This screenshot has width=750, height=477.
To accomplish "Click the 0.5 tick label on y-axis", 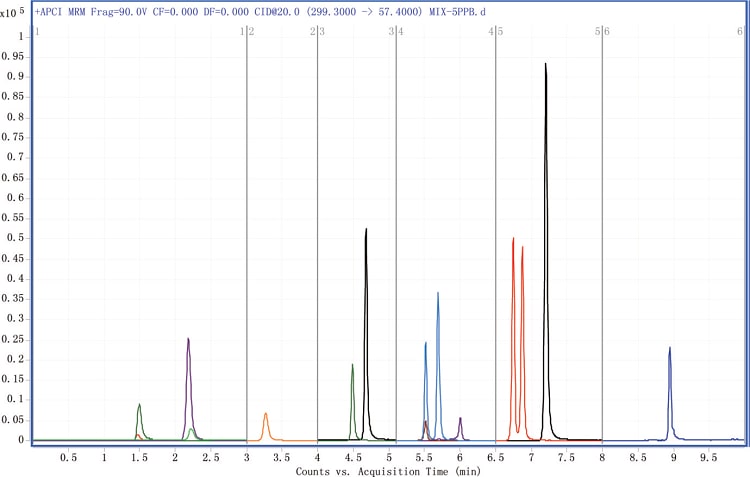I will click(15, 238).
